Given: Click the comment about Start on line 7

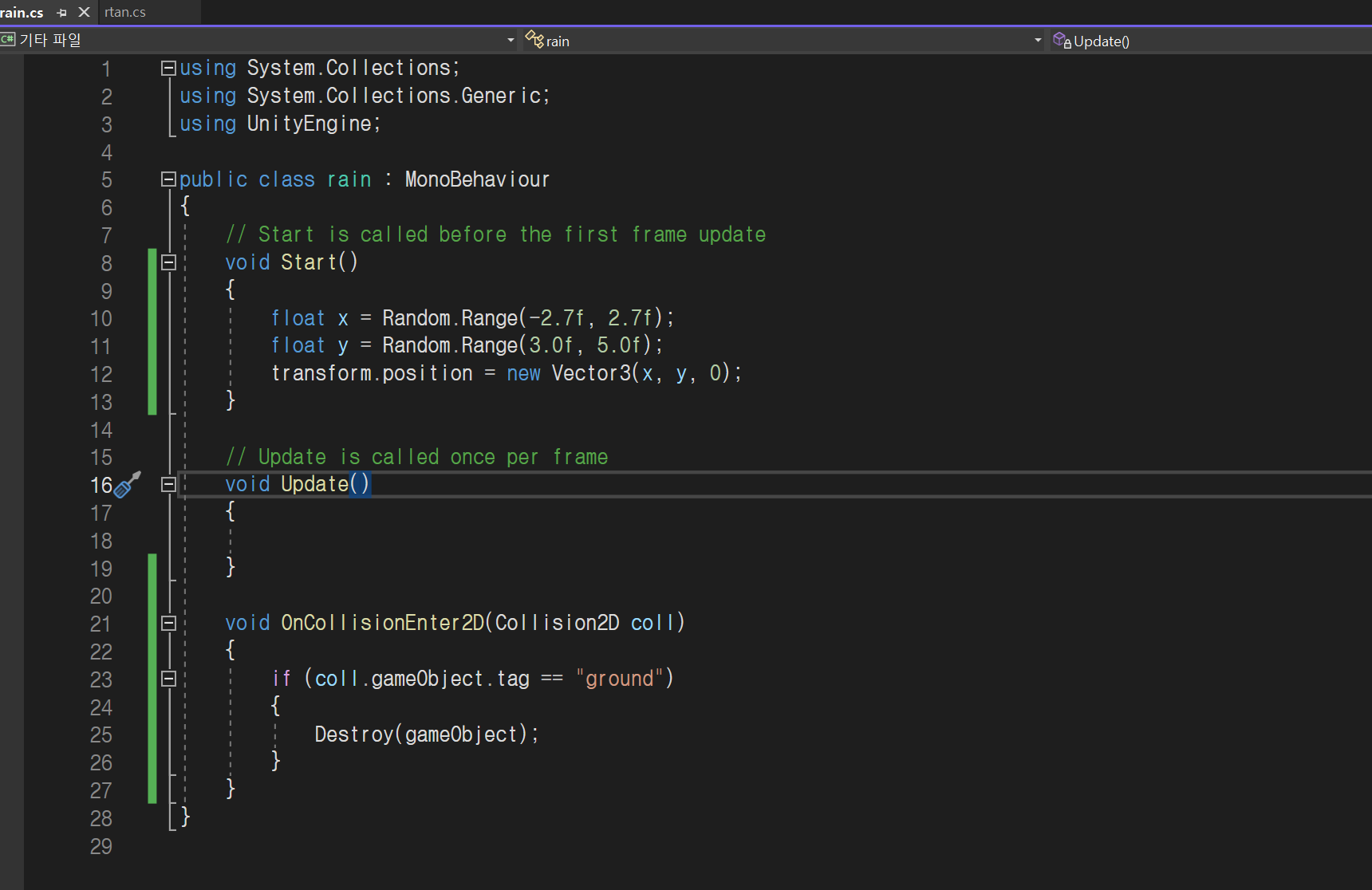Looking at the screenshot, I should (x=495, y=234).
